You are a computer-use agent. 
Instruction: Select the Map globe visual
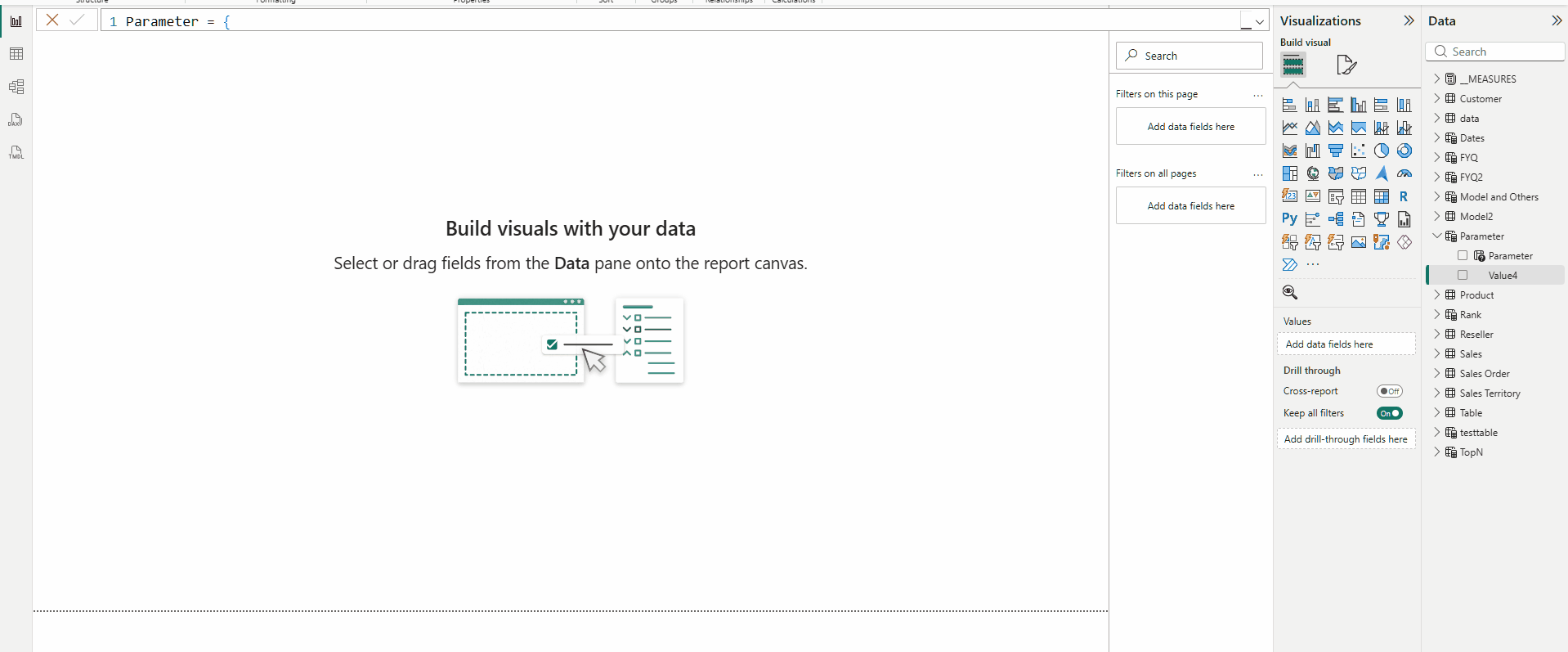point(1313,173)
